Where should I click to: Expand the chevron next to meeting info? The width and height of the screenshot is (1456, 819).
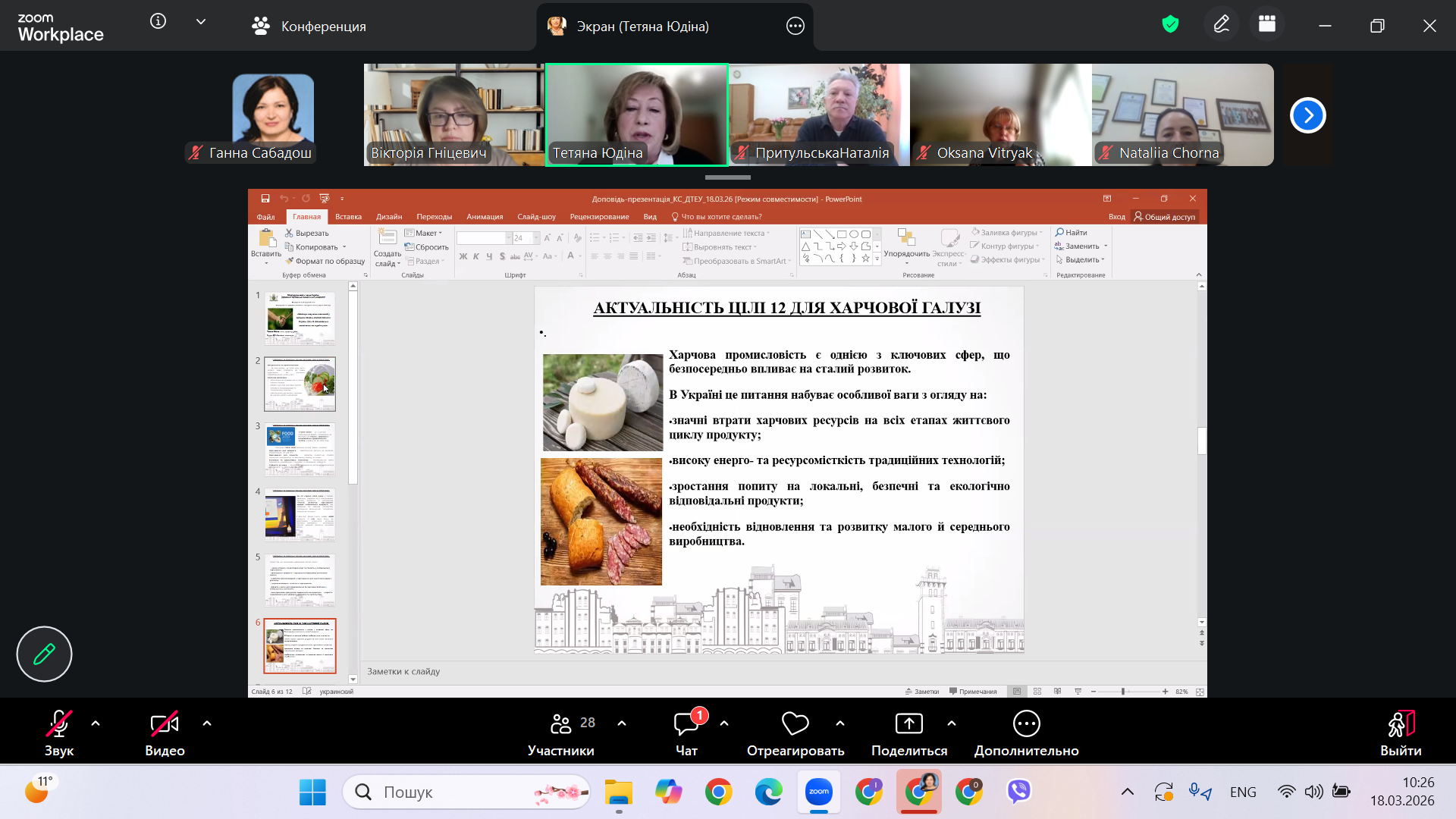201,21
